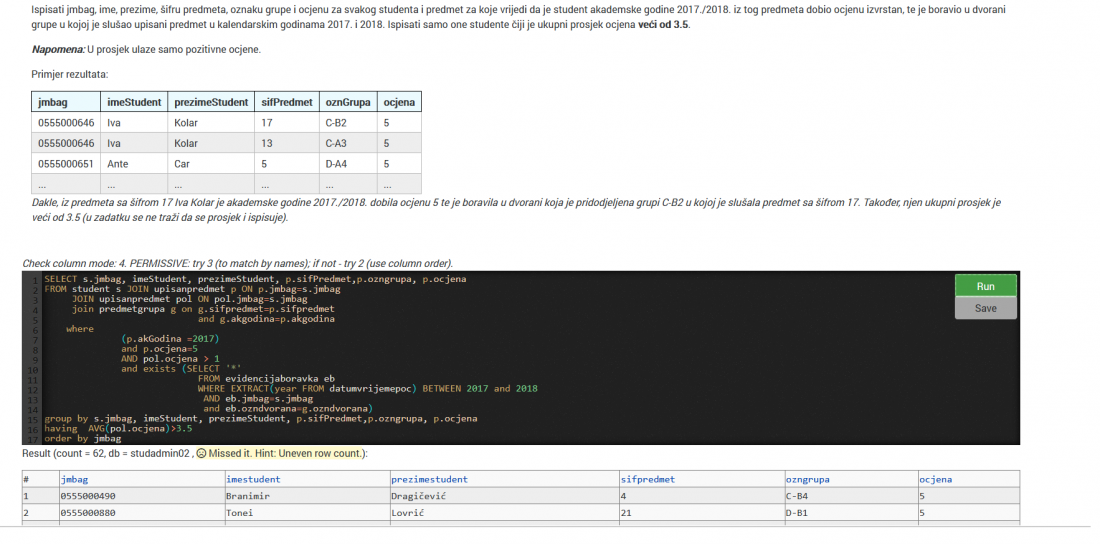
Task: Select result cell C-B4
Action: click(850, 496)
